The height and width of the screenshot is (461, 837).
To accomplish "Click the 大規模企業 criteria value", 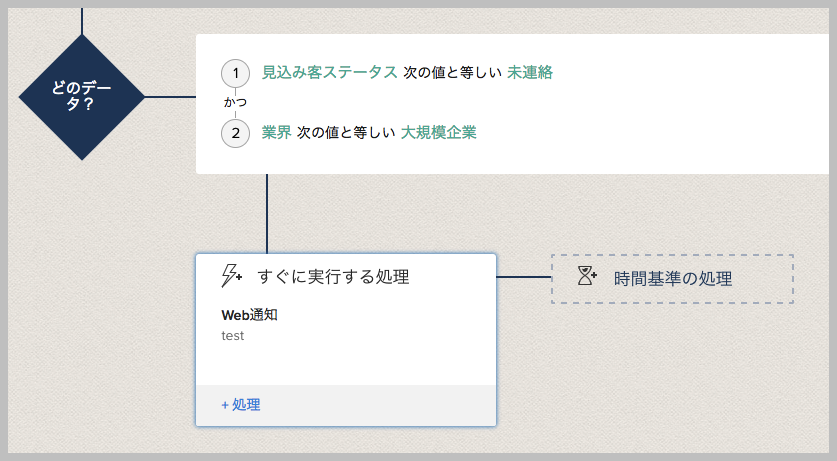I will pos(439,133).
